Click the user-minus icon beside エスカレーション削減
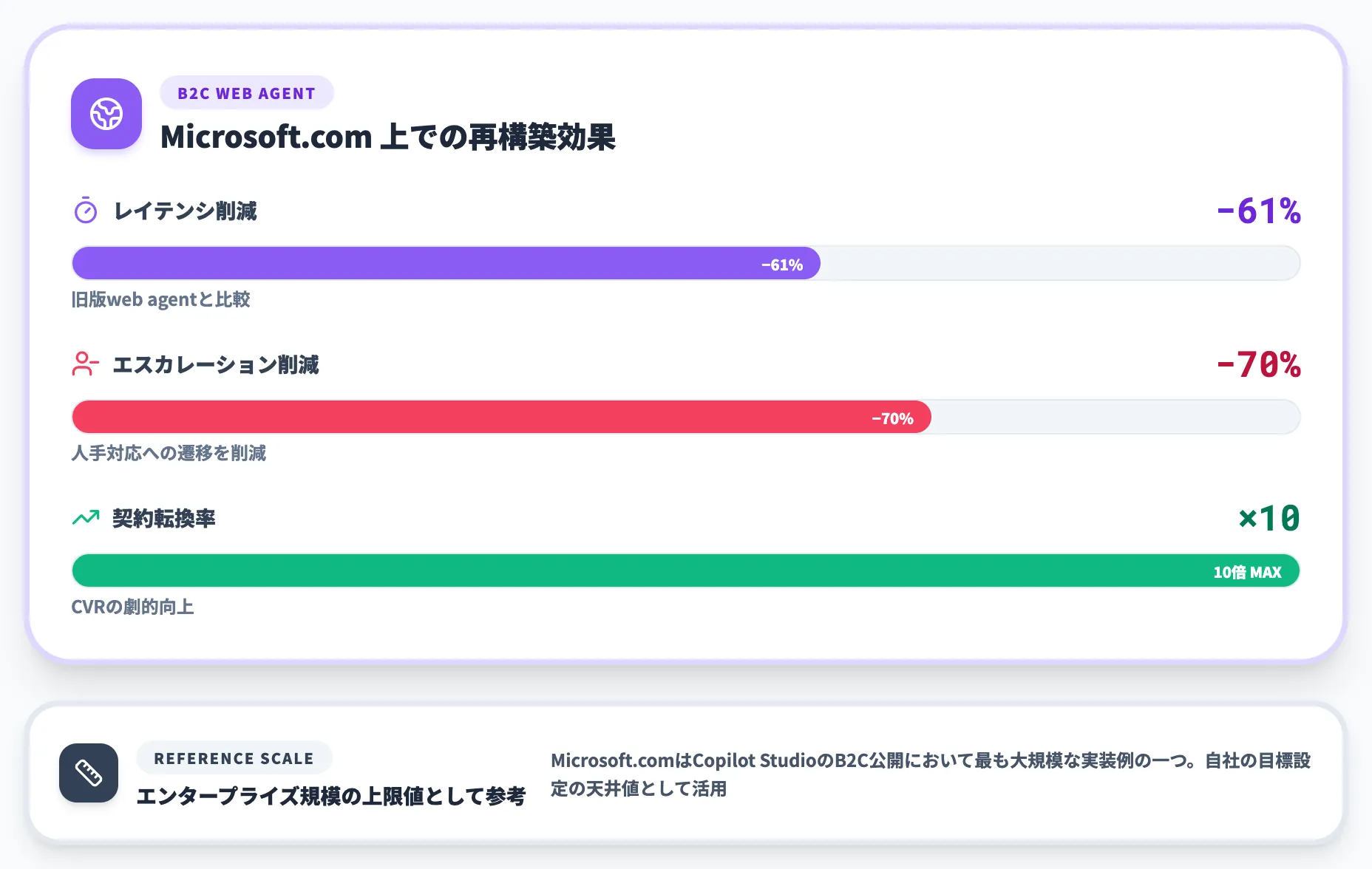The height and width of the screenshot is (869, 1372). [x=86, y=364]
